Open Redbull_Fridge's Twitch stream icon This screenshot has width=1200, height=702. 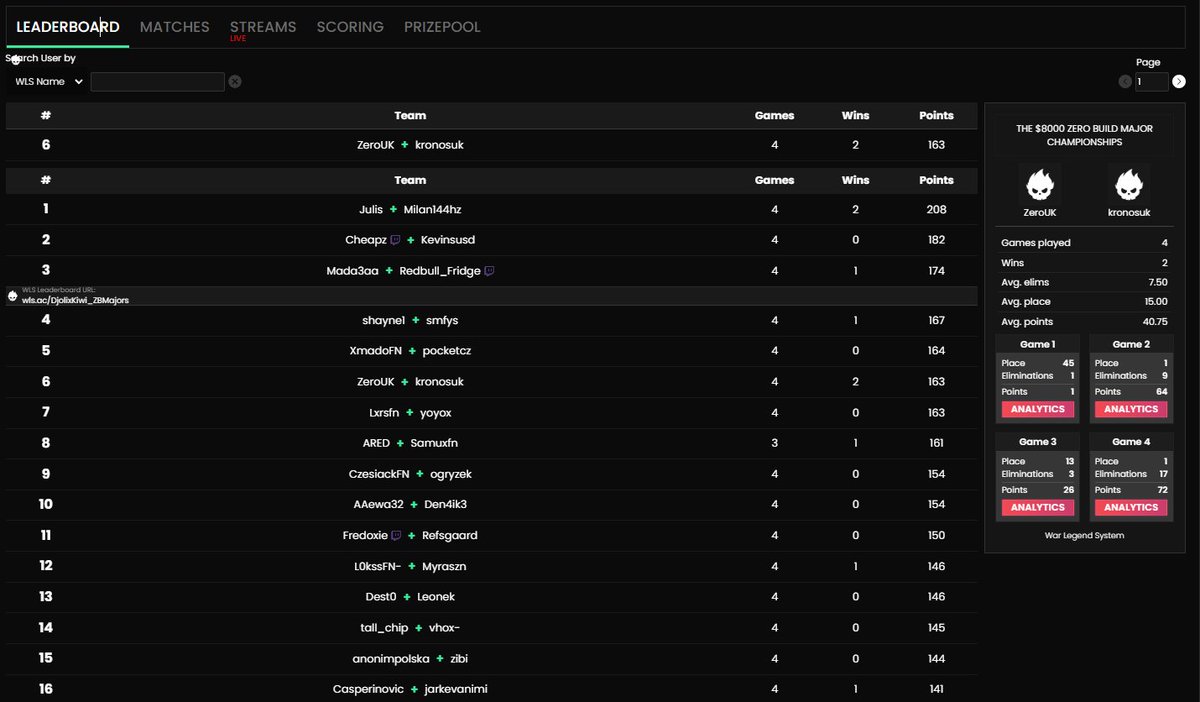click(489, 271)
